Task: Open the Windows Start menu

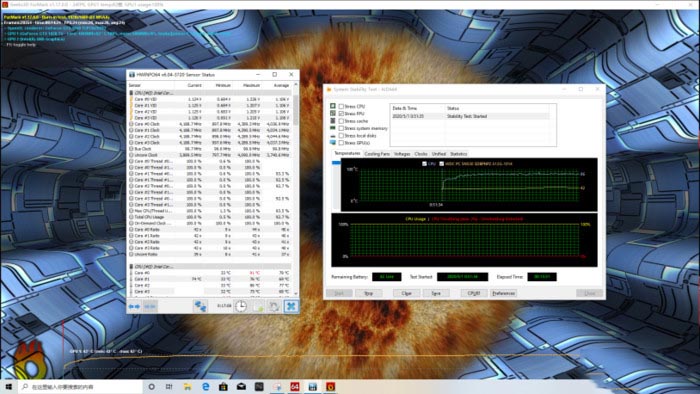Action: point(8,386)
